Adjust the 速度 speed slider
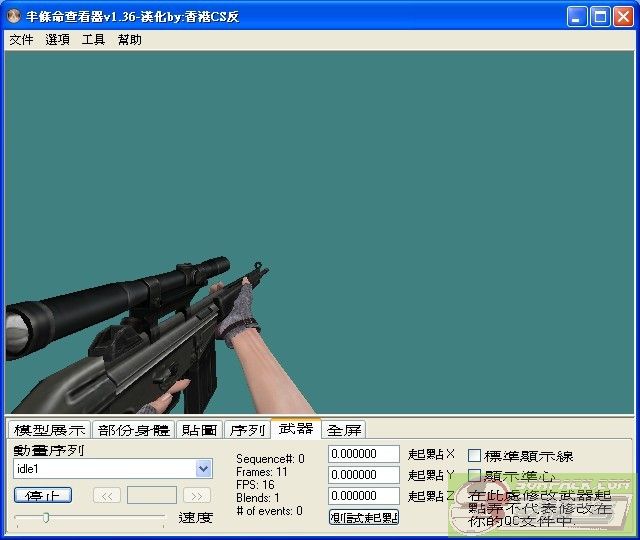640x540 pixels. [x=46, y=517]
